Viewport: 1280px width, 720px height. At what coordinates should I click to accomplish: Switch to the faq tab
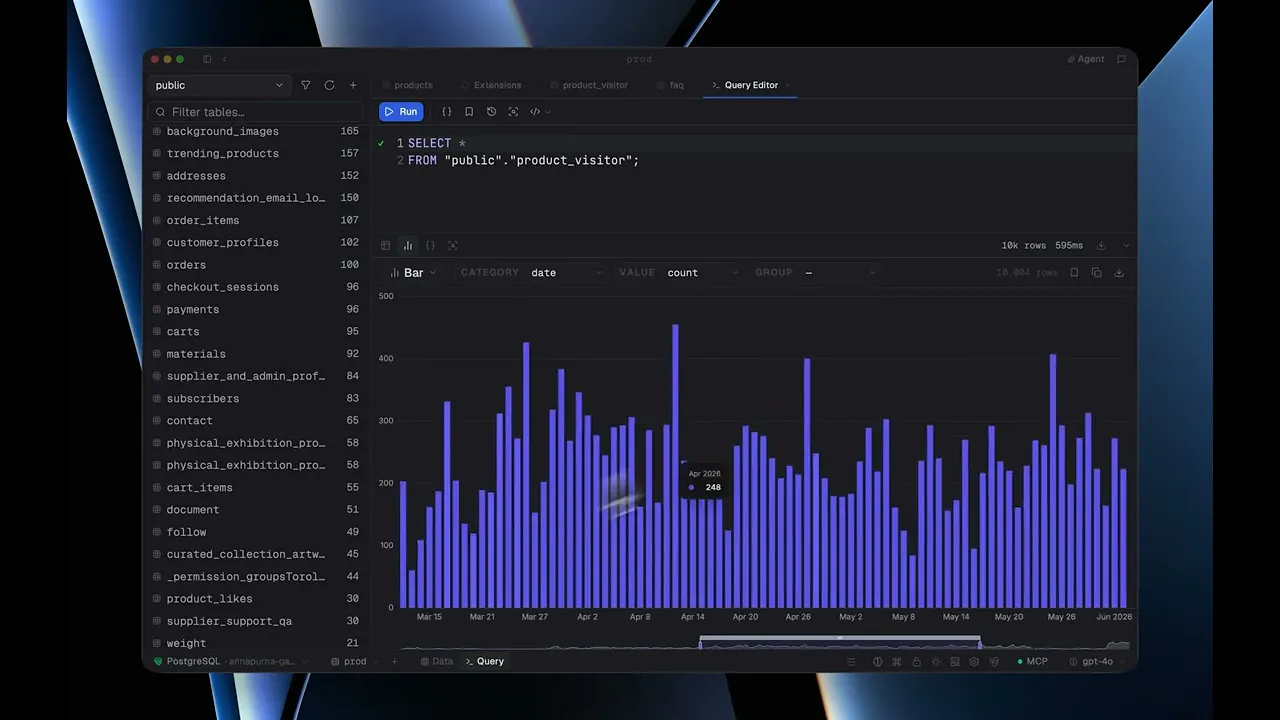point(671,85)
